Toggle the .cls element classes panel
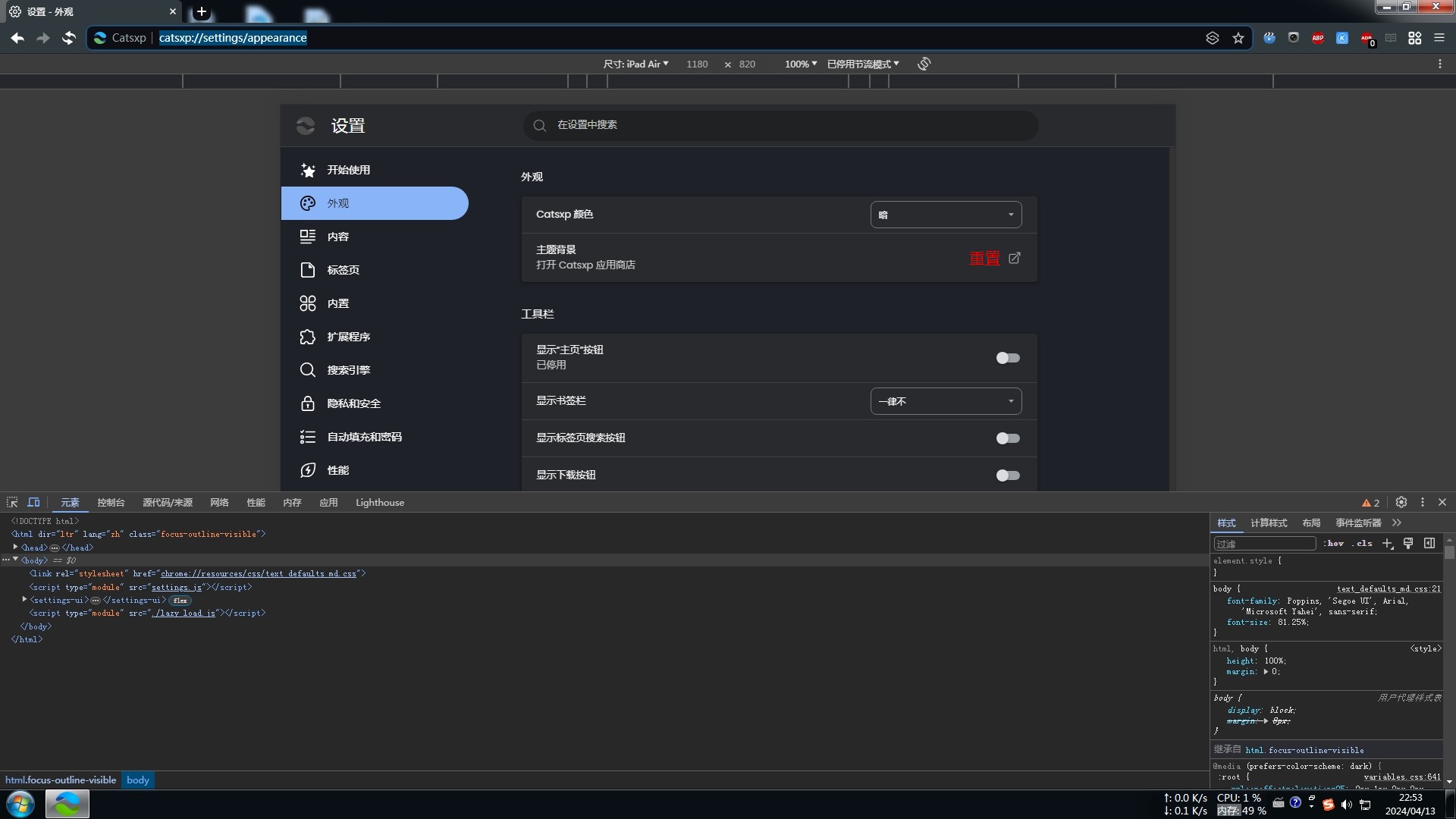Screen dimensions: 1456x819 1363,543
